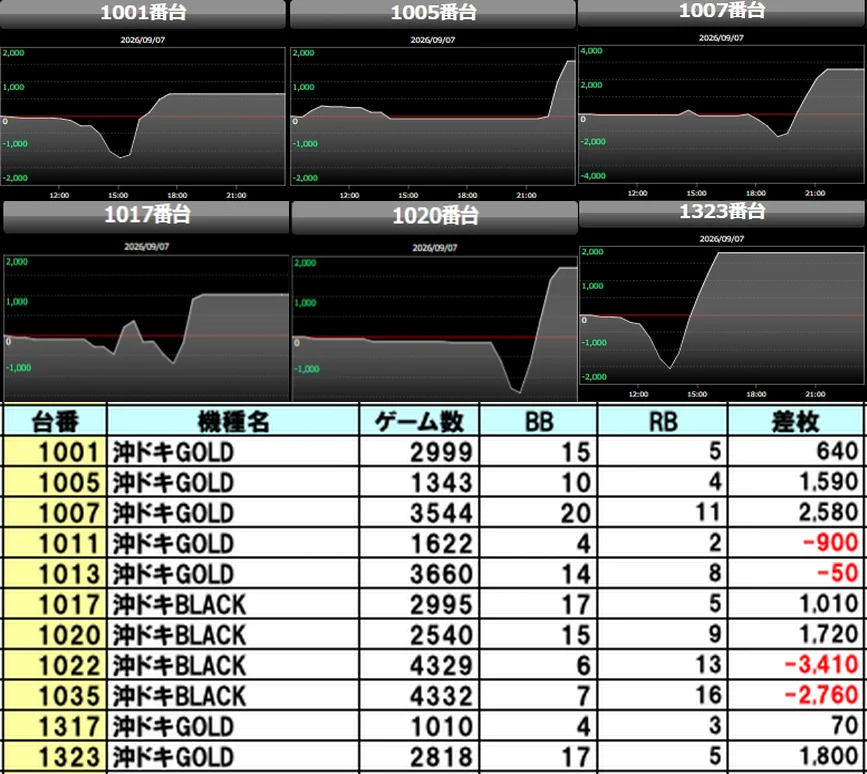Select machine number cell 1005
Viewport: 867px width, 774px height.
point(55,482)
